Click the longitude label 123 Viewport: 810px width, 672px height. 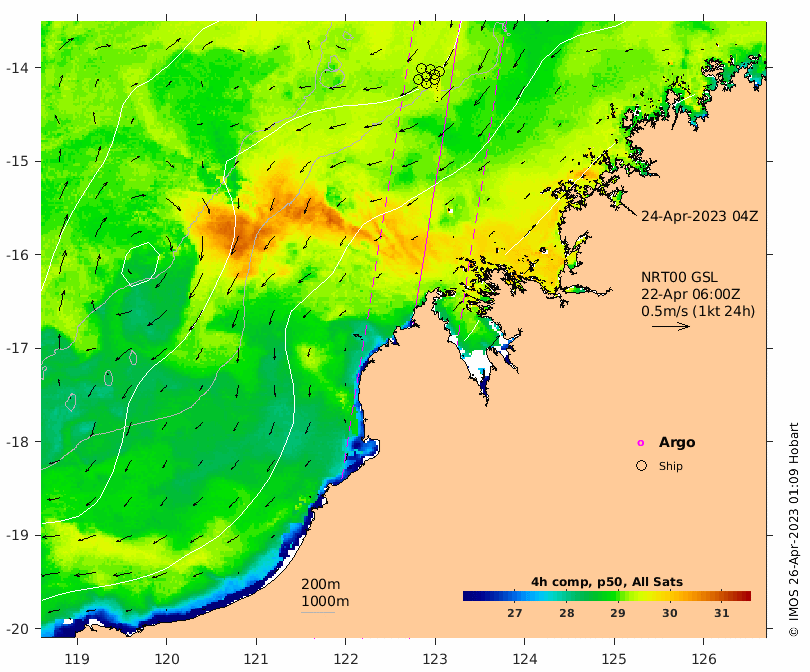pos(435,659)
